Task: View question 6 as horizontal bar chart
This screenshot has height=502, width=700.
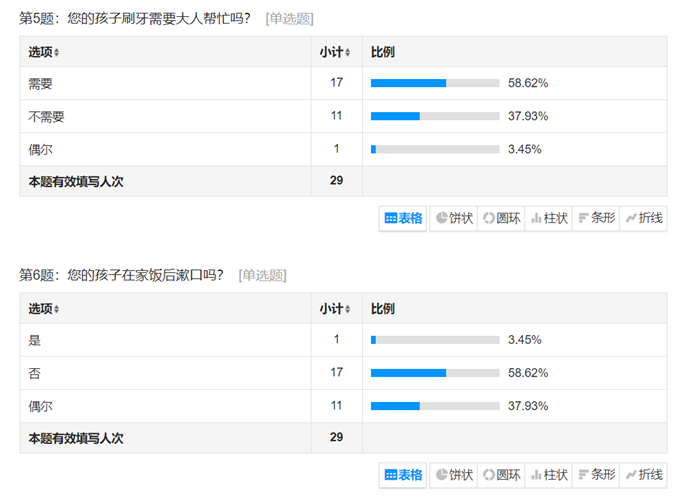Action: point(597,475)
